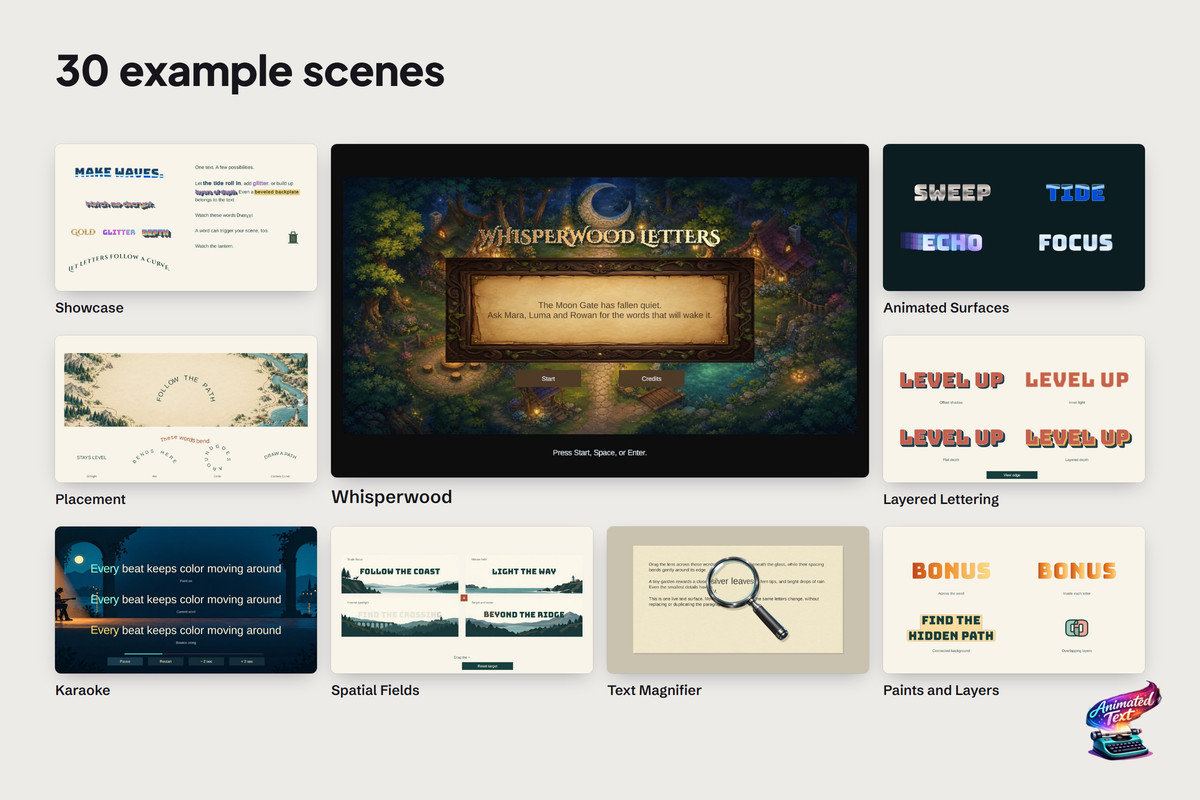Click the View edge button in Layered Lettering

click(x=1012, y=475)
